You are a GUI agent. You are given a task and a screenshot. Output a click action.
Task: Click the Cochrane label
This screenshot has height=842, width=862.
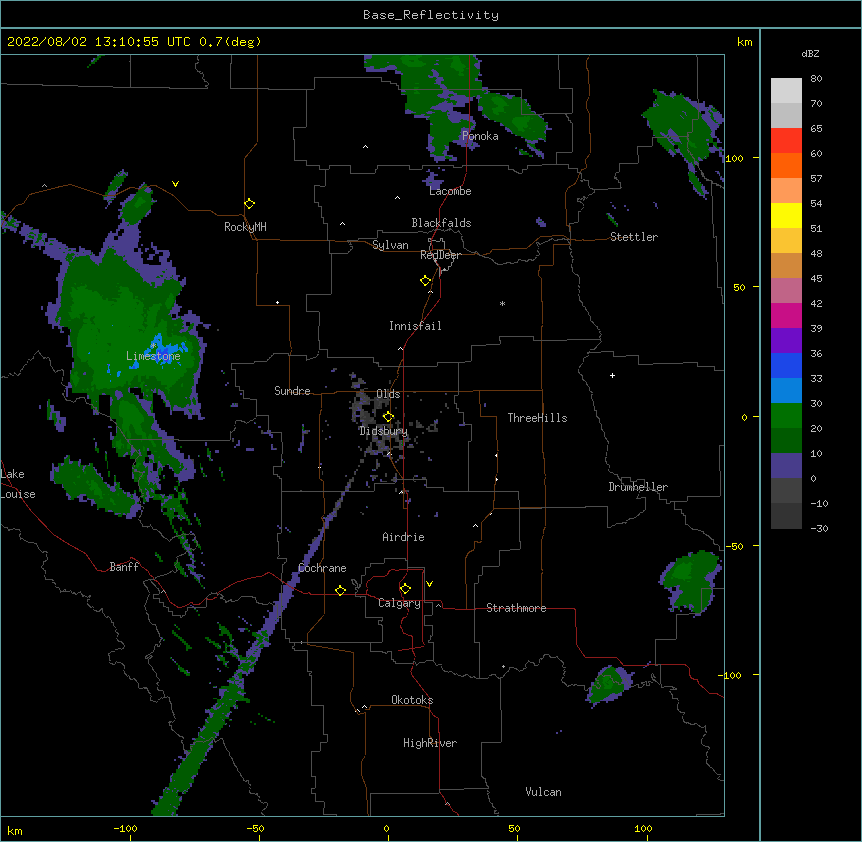[322, 568]
